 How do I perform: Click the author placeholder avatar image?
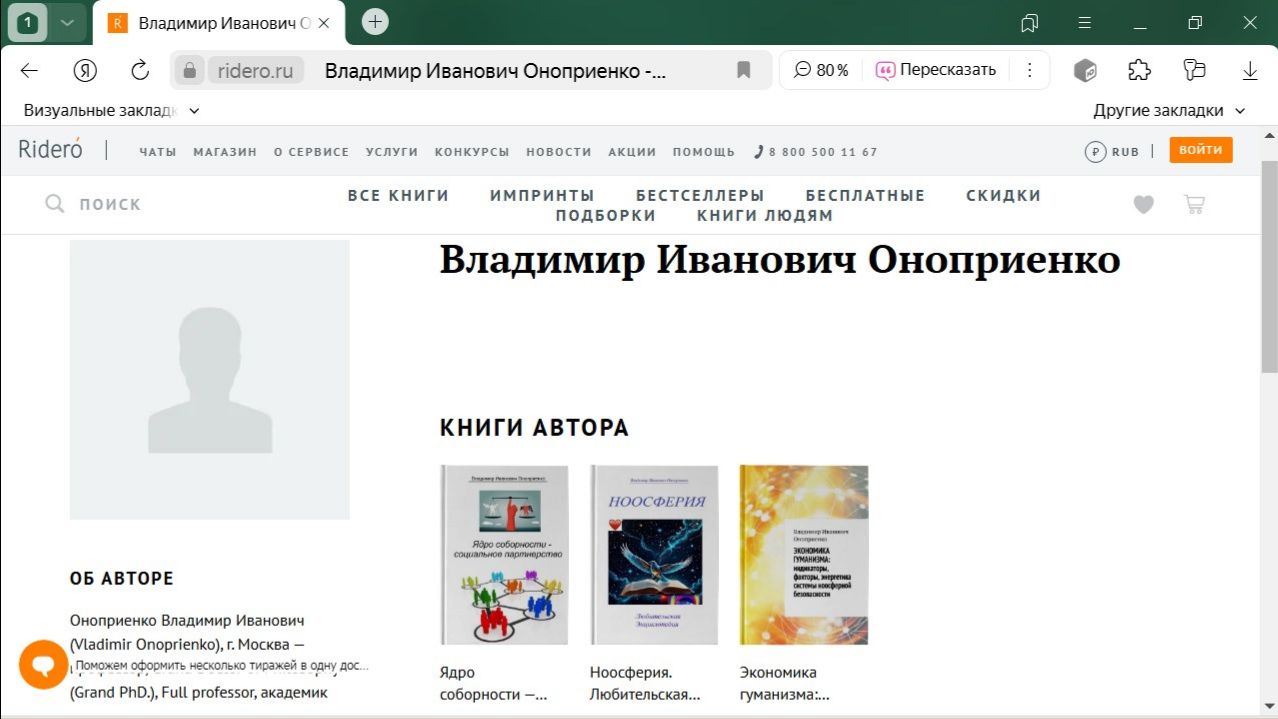(x=210, y=379)
